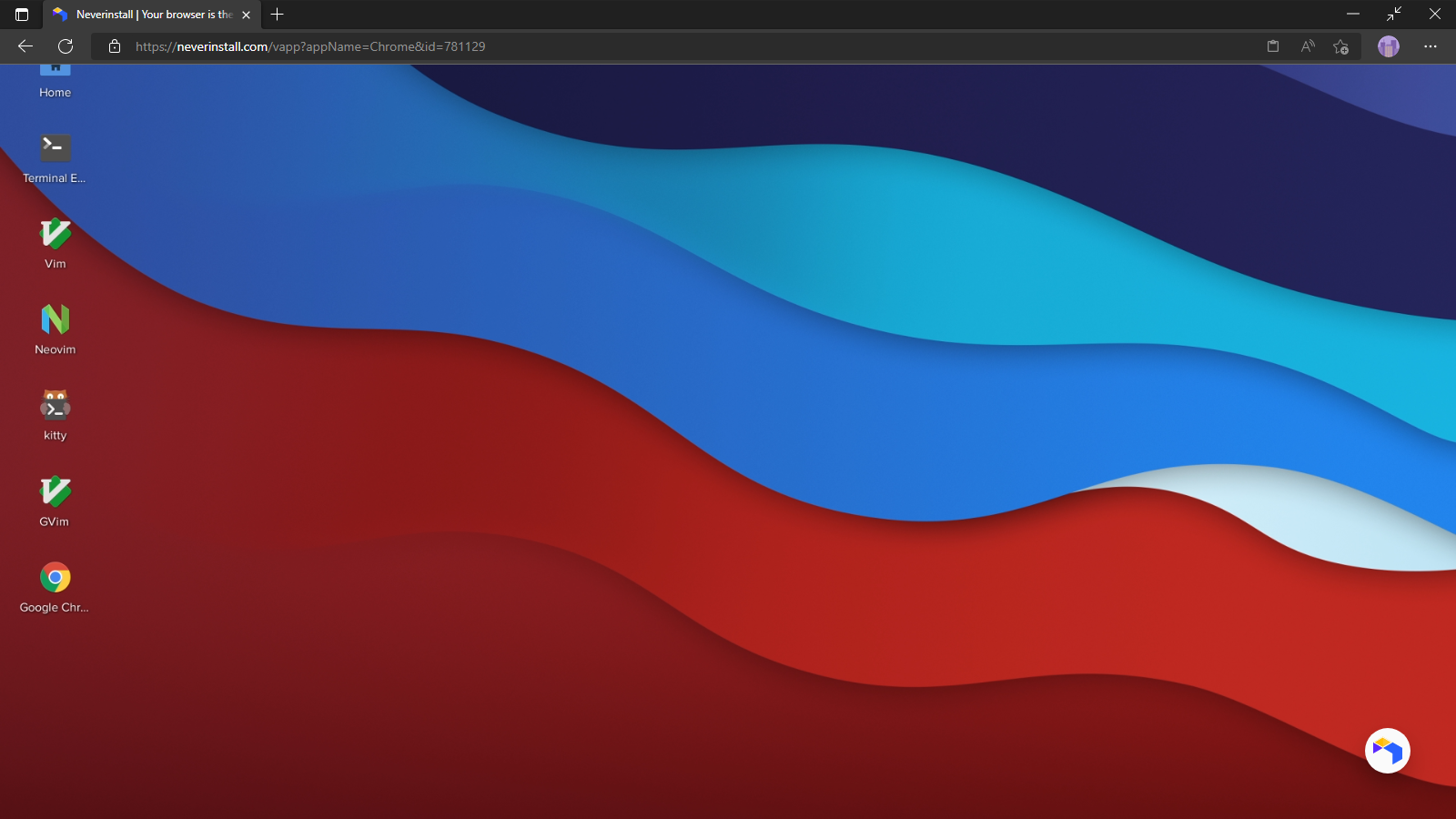
Task: Add this page to favorites
Action: pyautogui.click(x=1340, y=46)
